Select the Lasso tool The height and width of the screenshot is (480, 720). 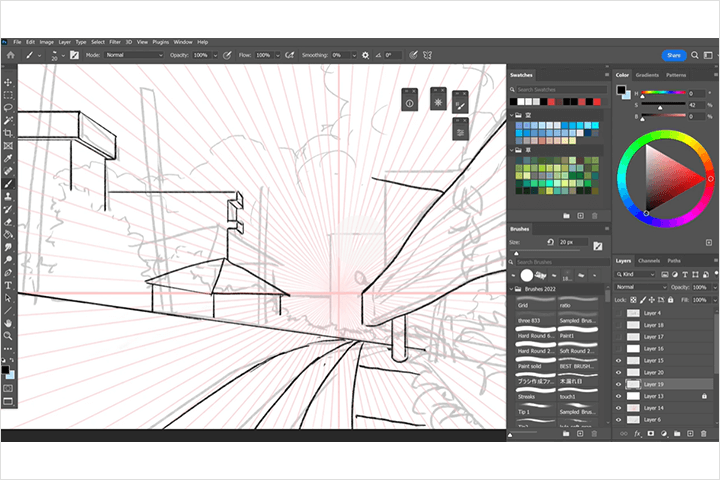click(8, 108)
